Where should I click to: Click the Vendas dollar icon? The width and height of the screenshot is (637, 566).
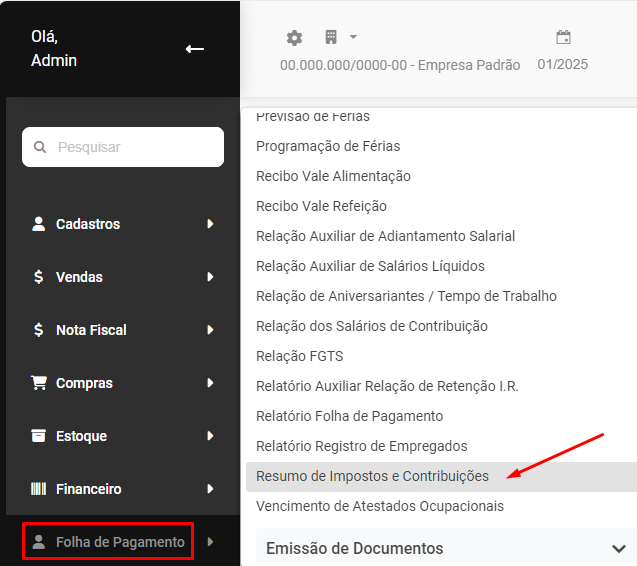click(39, 277)
